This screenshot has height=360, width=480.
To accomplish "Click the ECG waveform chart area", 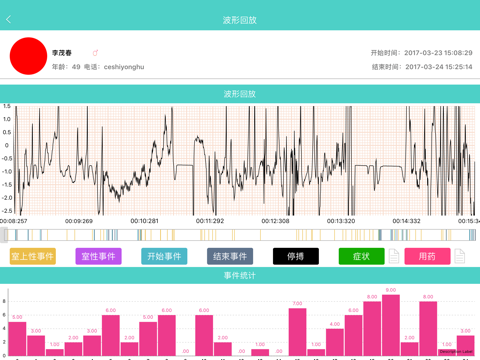I will click(245, 161).
